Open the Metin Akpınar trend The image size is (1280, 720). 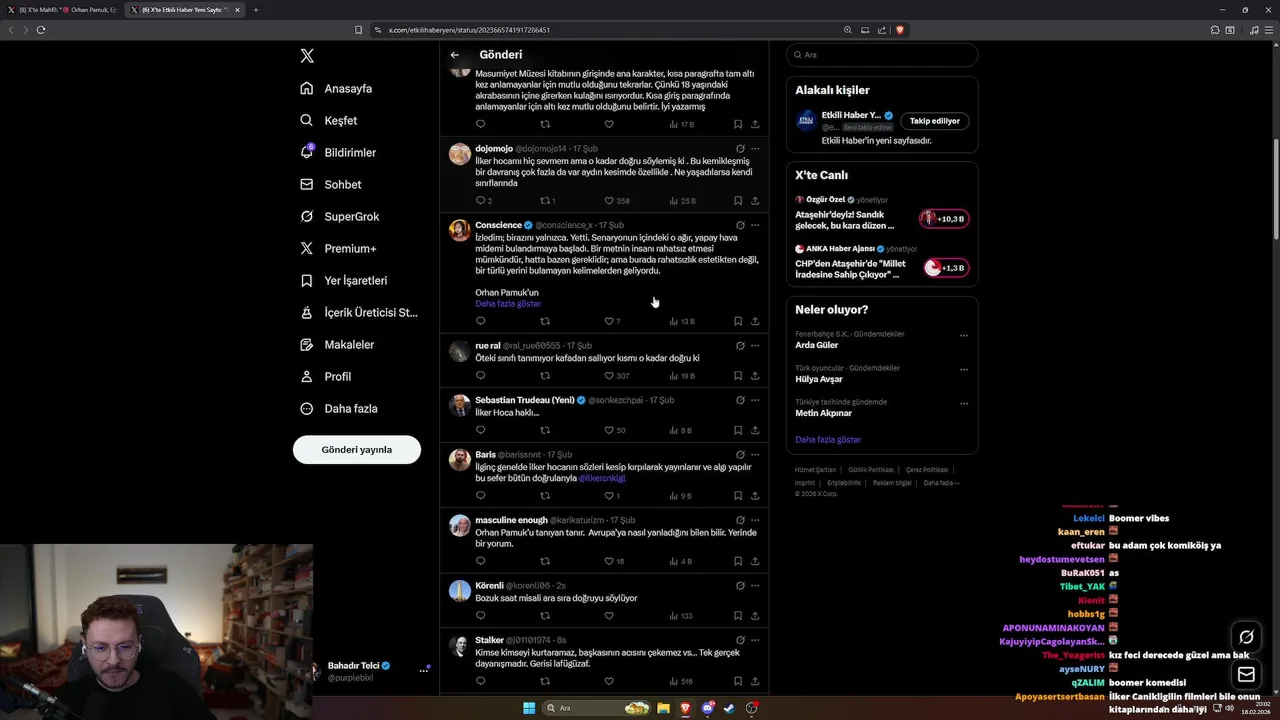(x=824, y=413)
